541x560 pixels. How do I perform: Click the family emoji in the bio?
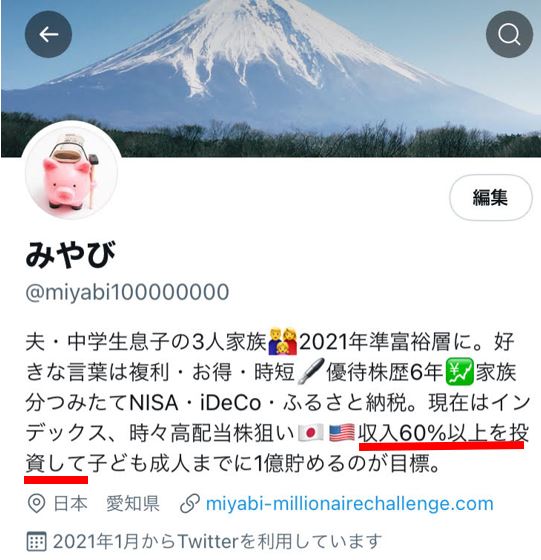(282, 342)
